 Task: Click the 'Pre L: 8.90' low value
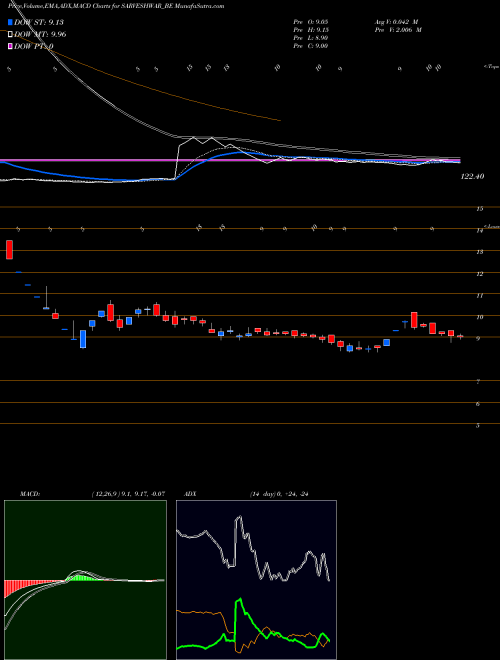pyautogui.click(x=311, y=38)
